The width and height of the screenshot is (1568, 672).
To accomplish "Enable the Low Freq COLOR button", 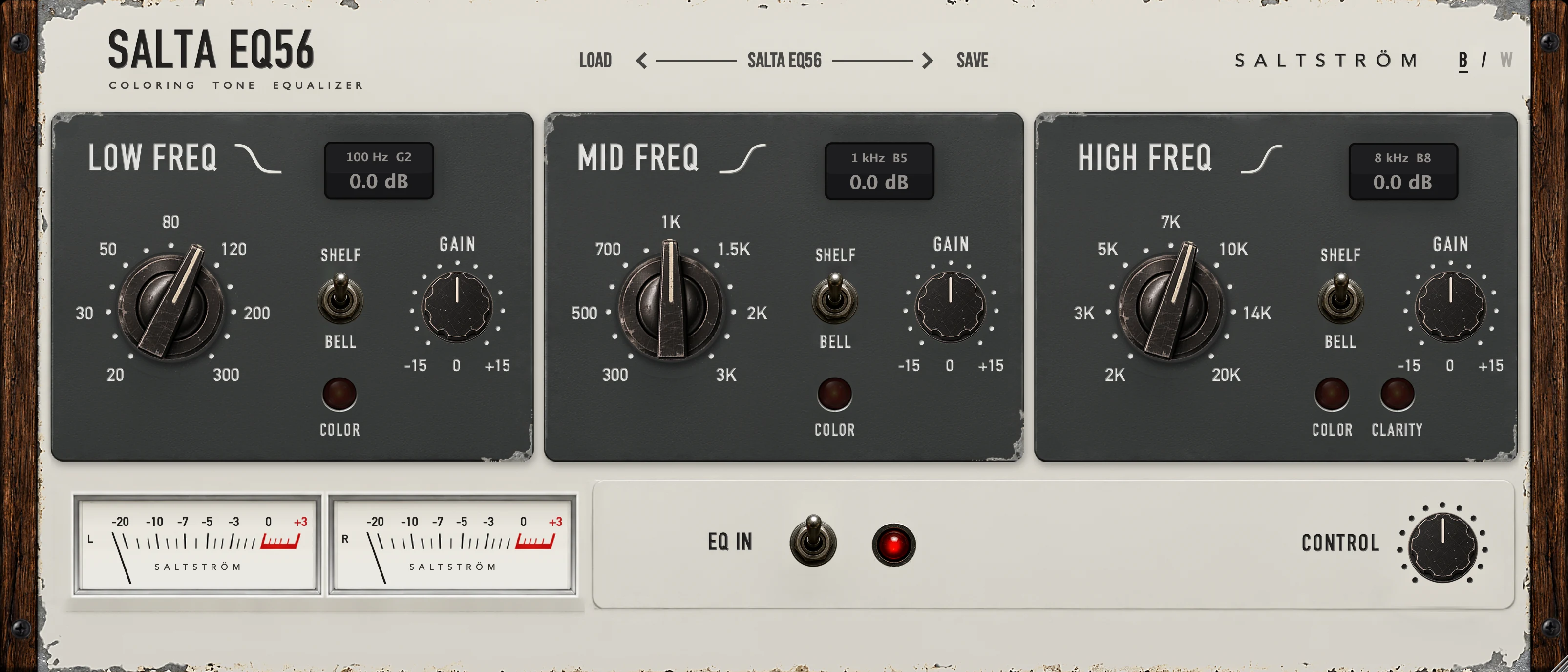I will (339, 395).
